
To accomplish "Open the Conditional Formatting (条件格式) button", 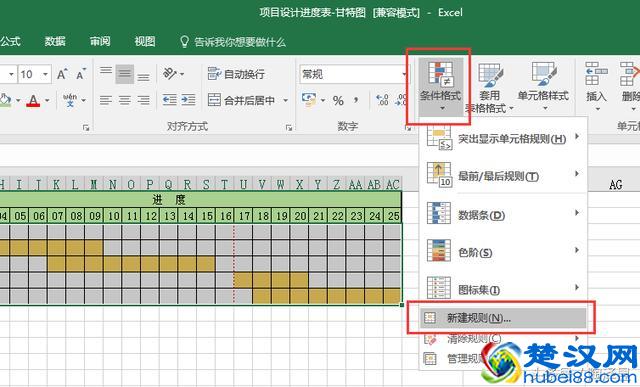I will [441, 86].
